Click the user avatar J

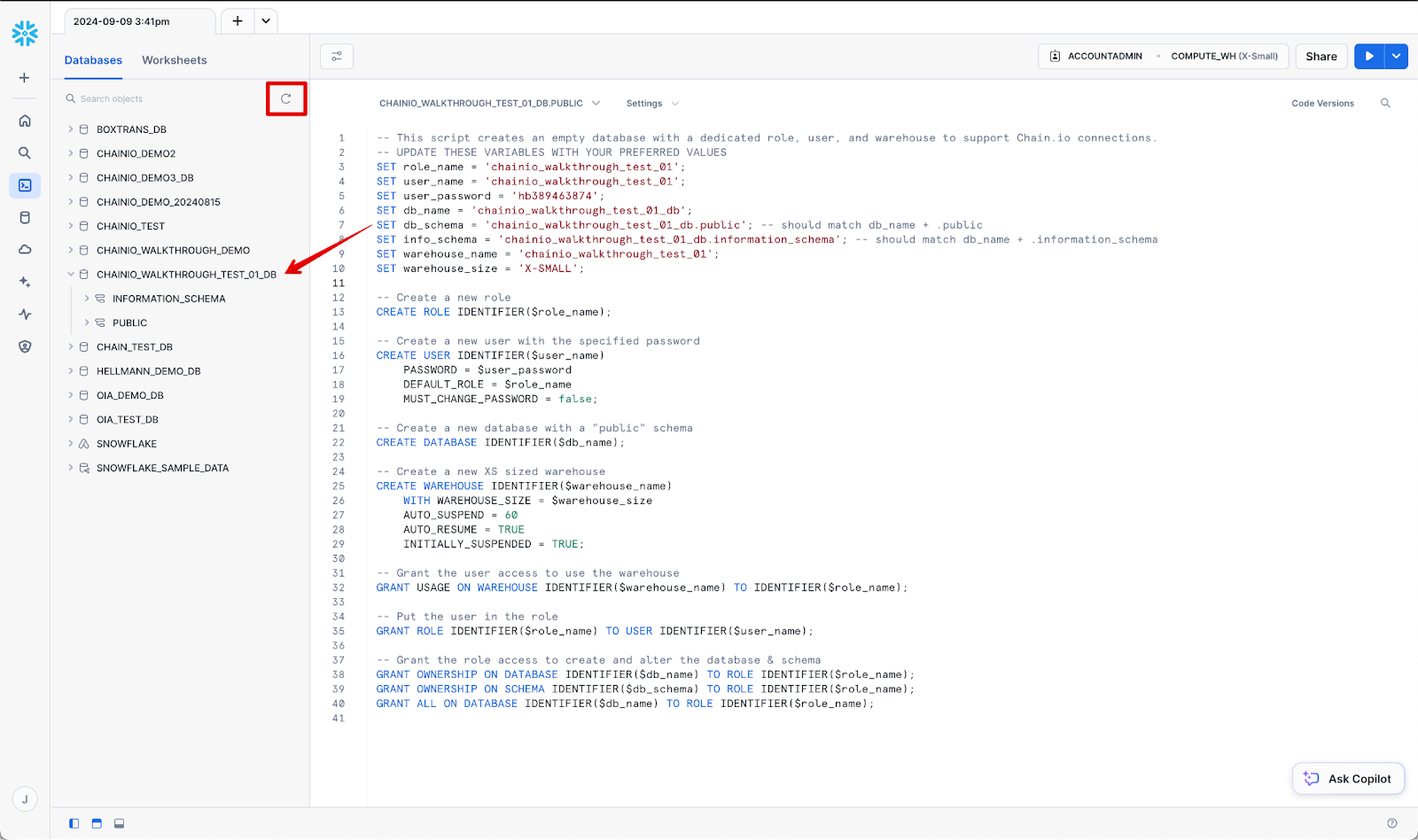tap(25, 799)
